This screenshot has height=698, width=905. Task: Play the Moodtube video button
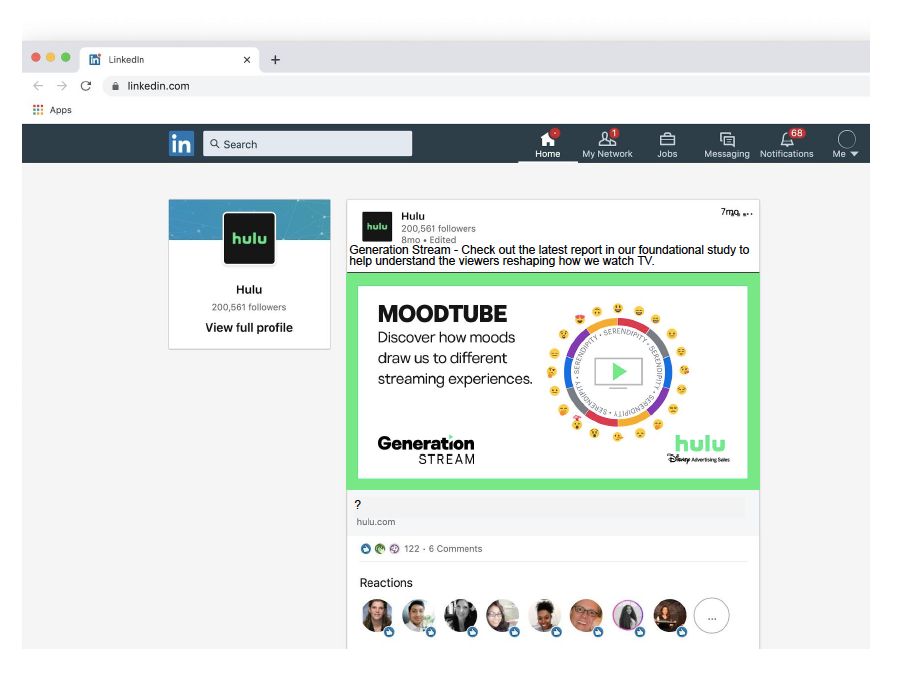619,371
